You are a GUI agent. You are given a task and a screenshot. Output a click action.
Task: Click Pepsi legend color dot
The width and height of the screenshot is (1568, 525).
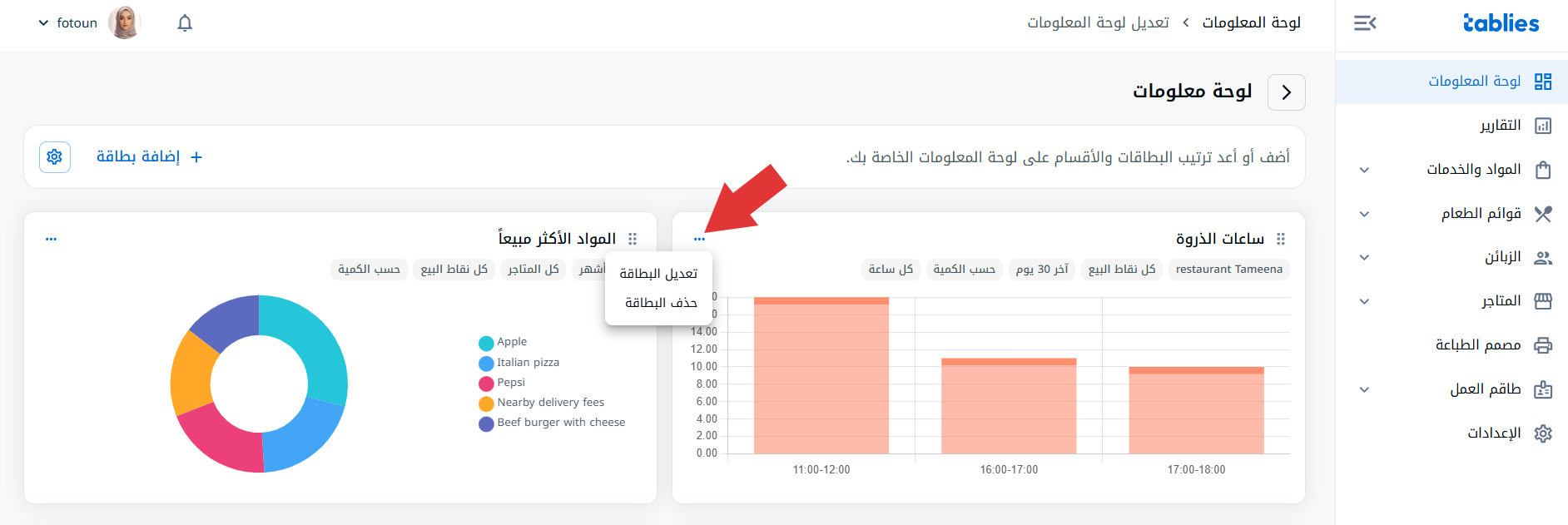click(486, 384)
